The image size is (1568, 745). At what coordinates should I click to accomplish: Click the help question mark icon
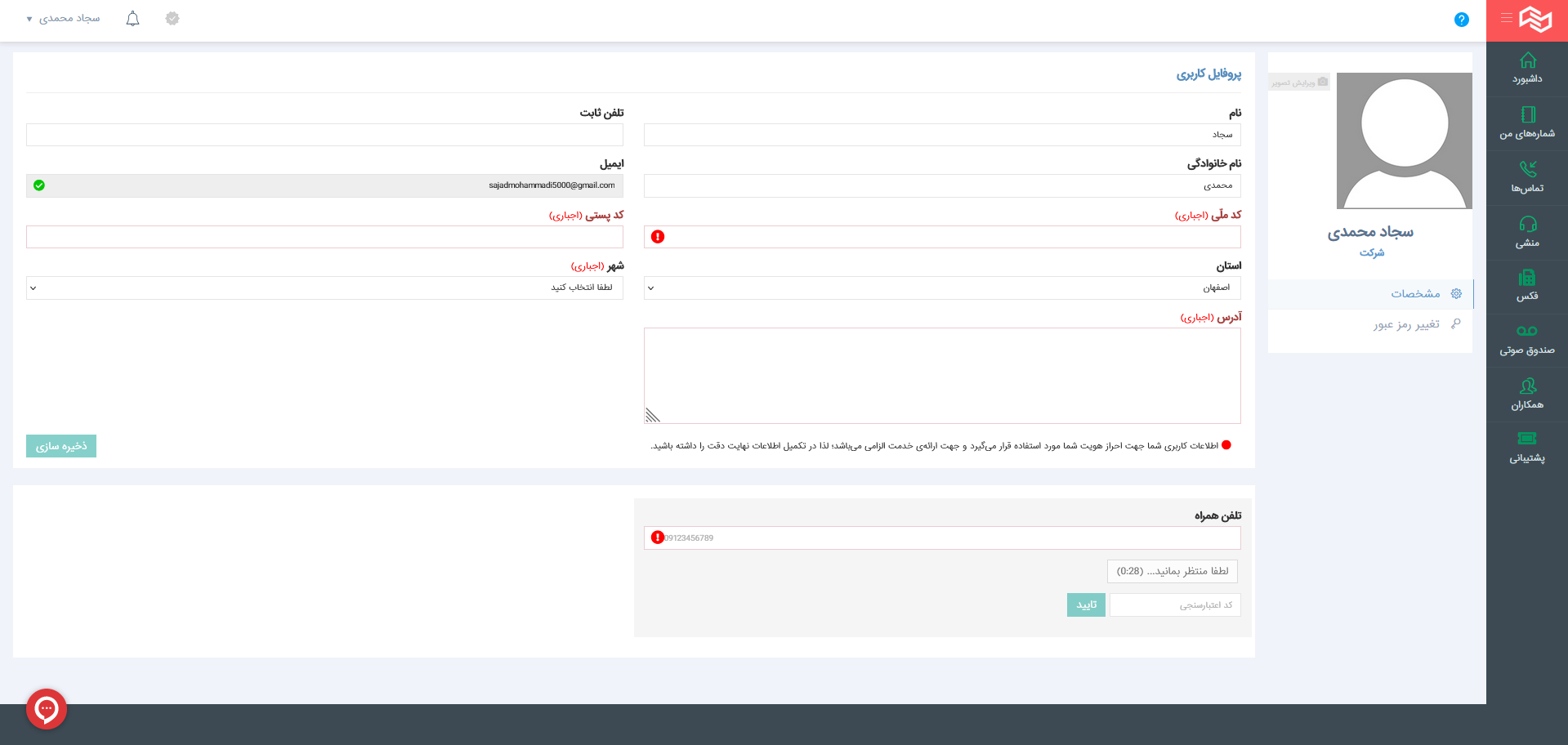[x=1462, y=19]
